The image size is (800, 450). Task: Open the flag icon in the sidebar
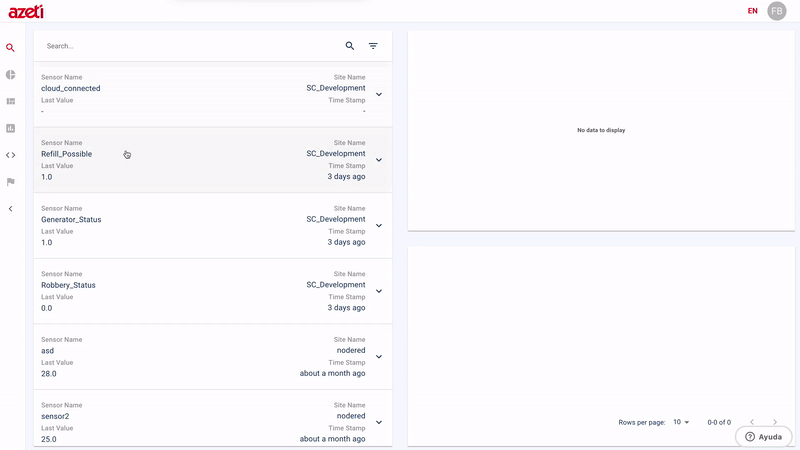point(11,182)
